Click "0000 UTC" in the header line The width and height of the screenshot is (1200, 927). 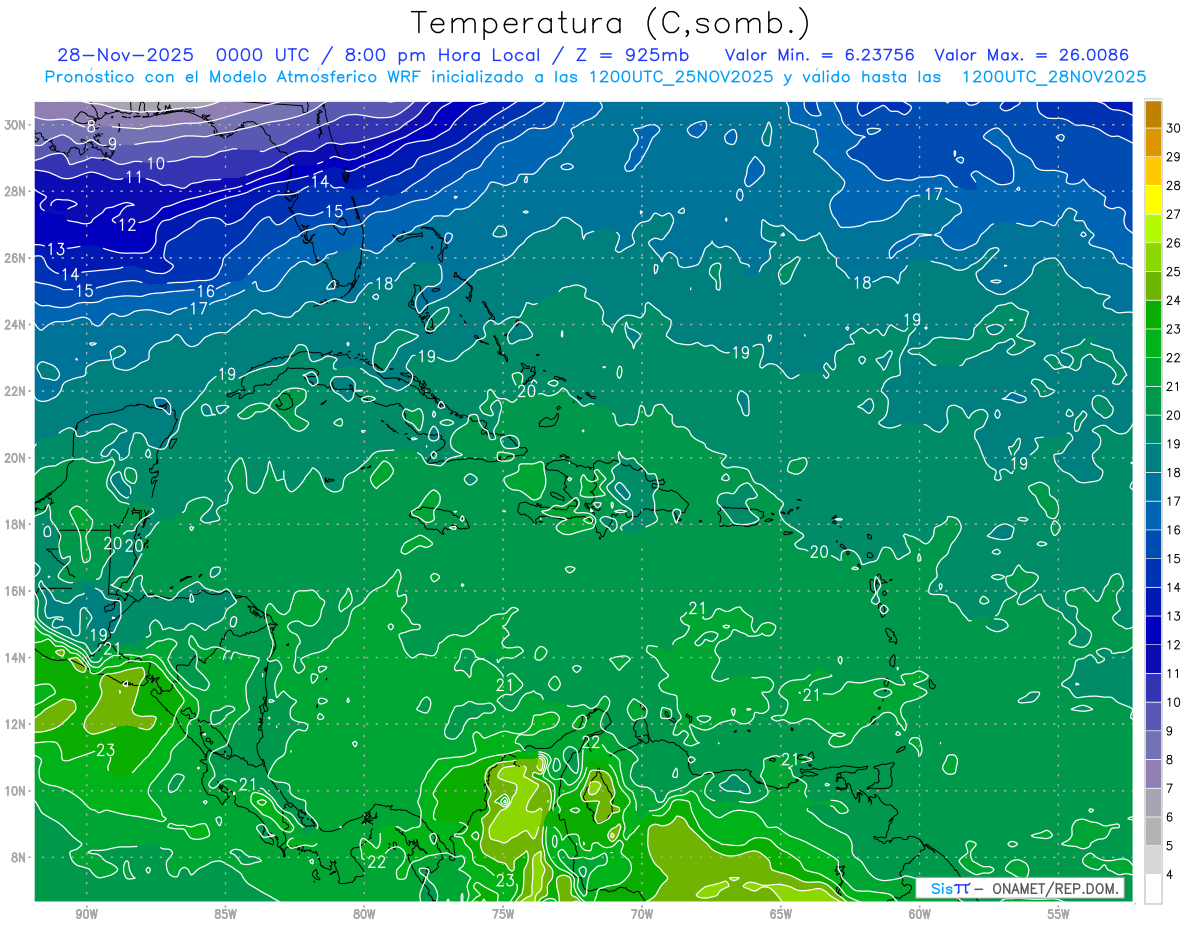click(265, 55)
